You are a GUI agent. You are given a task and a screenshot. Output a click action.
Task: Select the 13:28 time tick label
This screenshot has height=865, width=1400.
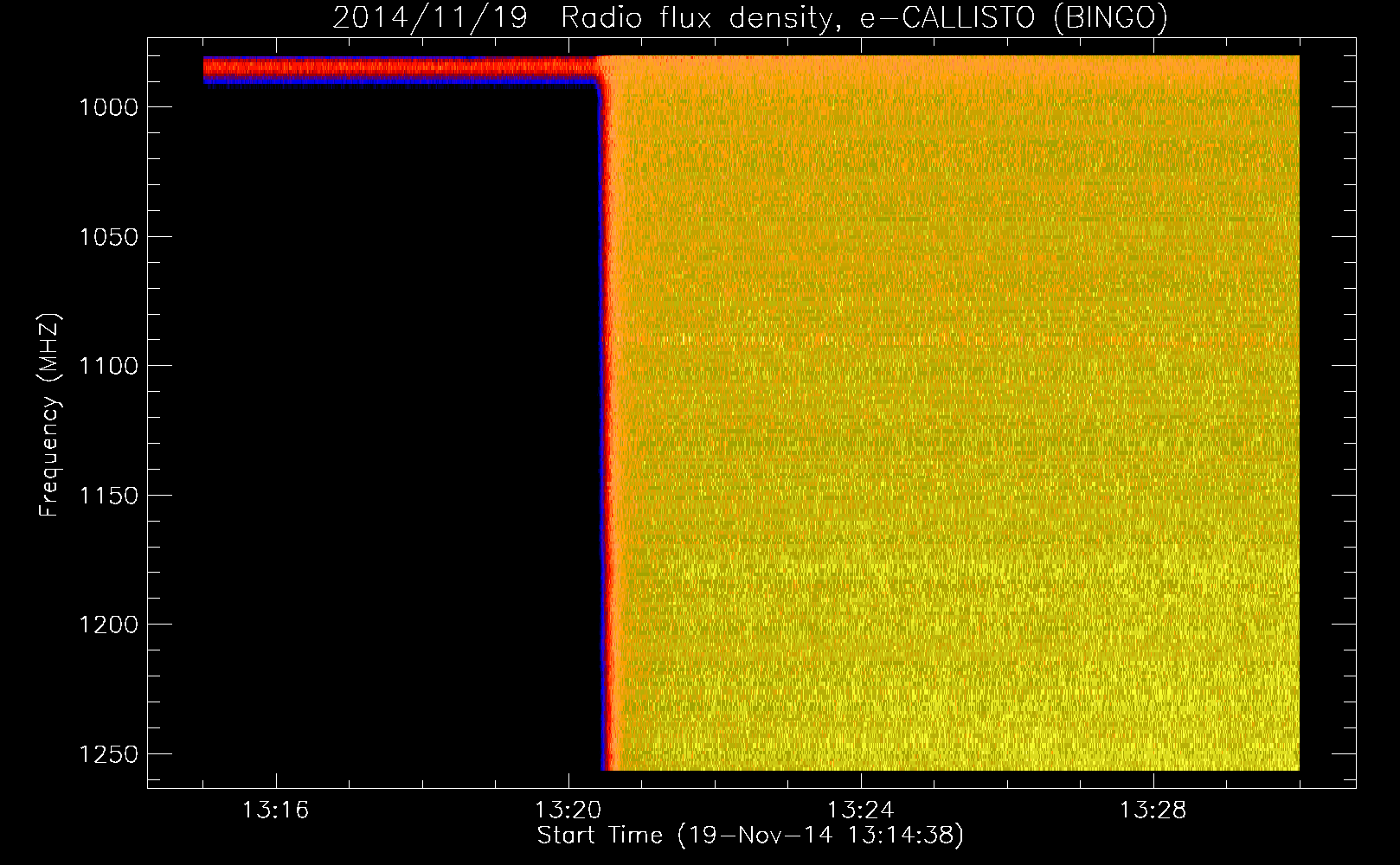1153,811
